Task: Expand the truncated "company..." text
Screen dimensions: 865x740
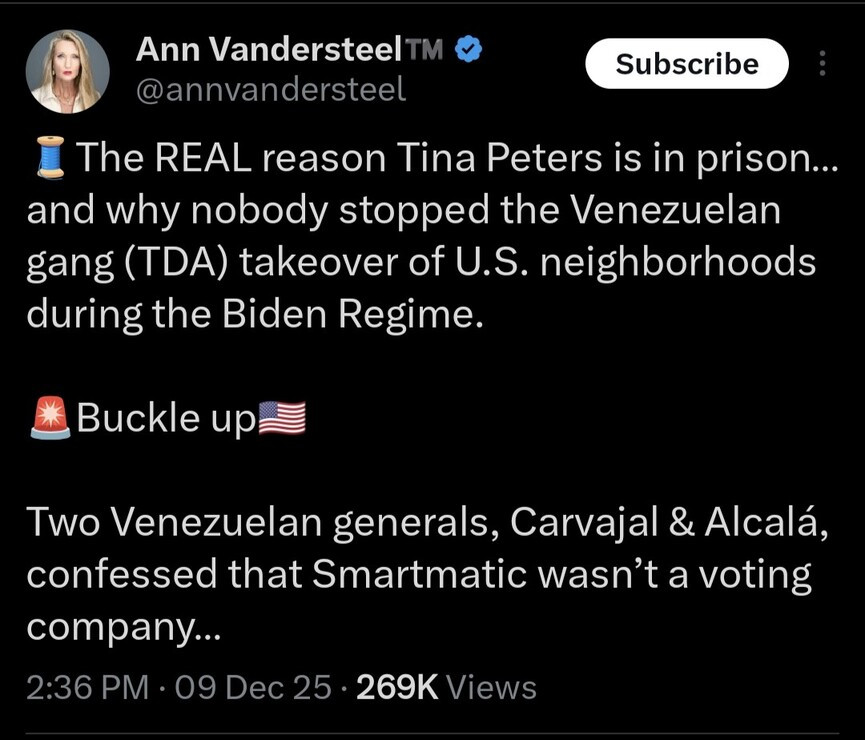Action: tap(116, 627)
